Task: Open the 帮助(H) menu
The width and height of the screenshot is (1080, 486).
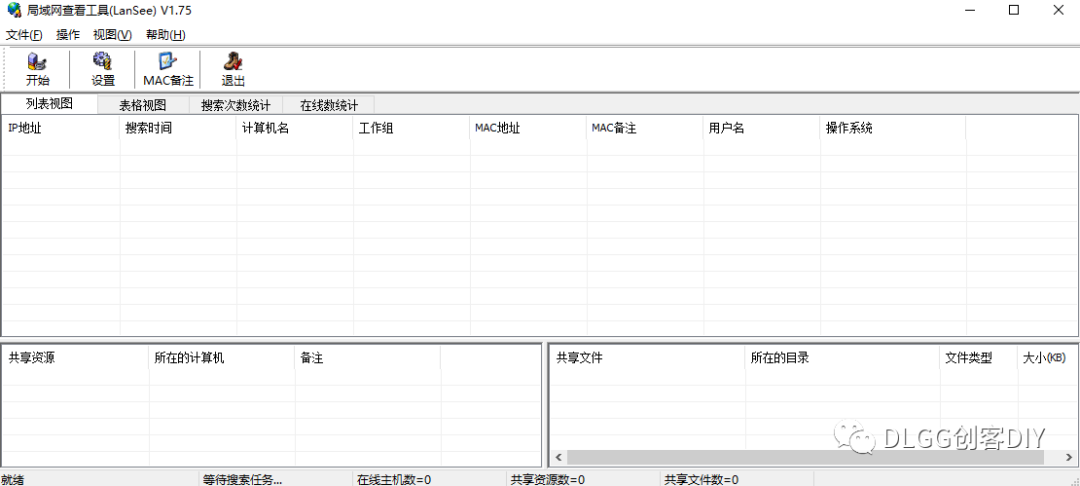Action: tap(165, 35)
